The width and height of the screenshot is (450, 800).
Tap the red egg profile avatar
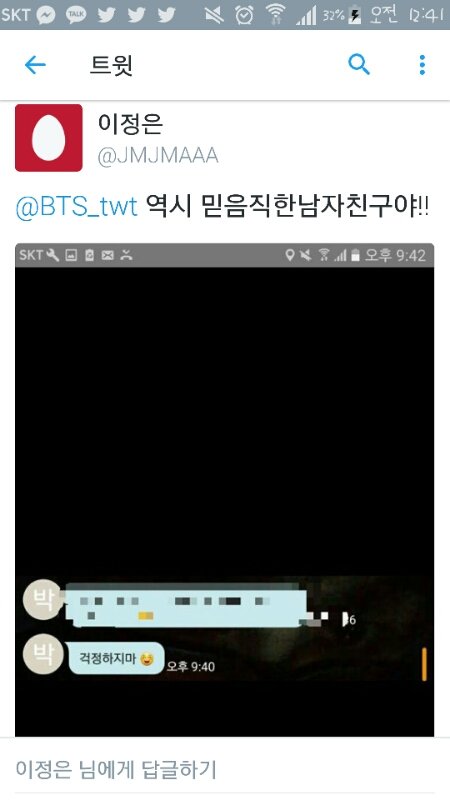click(48, 138)
